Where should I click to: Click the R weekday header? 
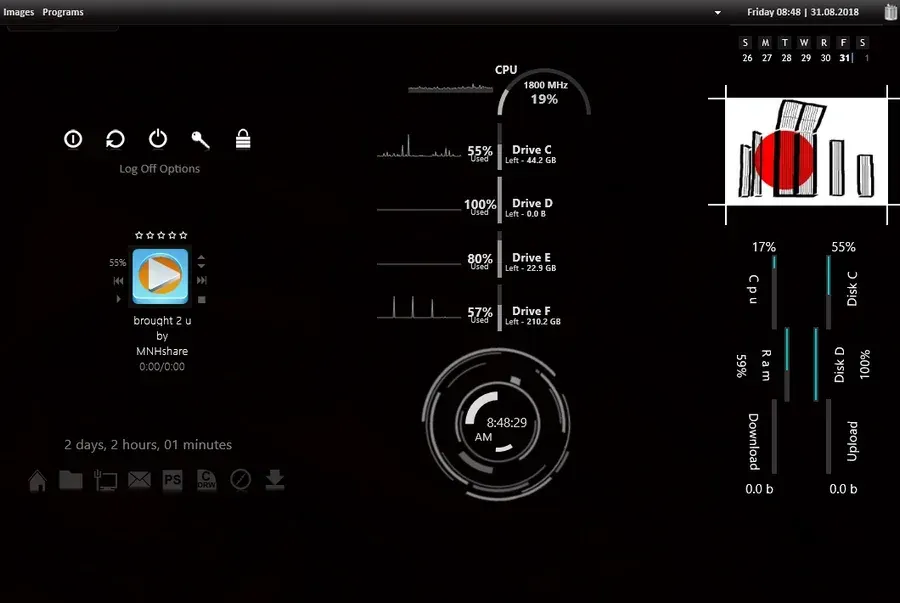click(824, 42)
